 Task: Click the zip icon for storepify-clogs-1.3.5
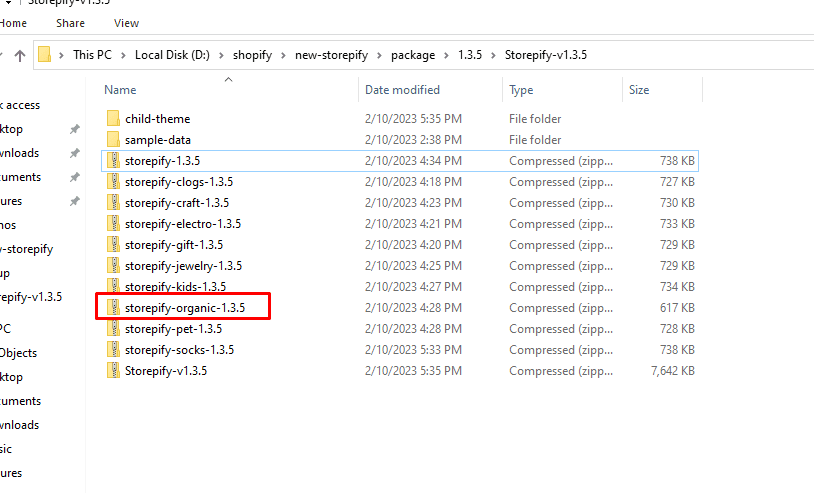tap(113, 182)
